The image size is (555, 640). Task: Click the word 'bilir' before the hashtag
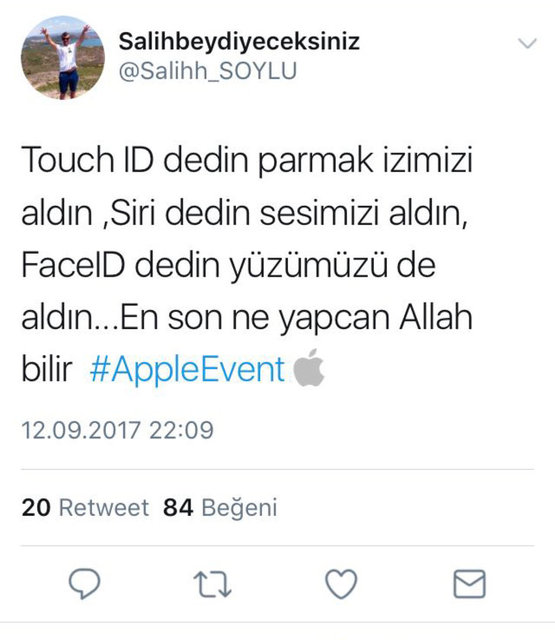[x=47, y=369]
